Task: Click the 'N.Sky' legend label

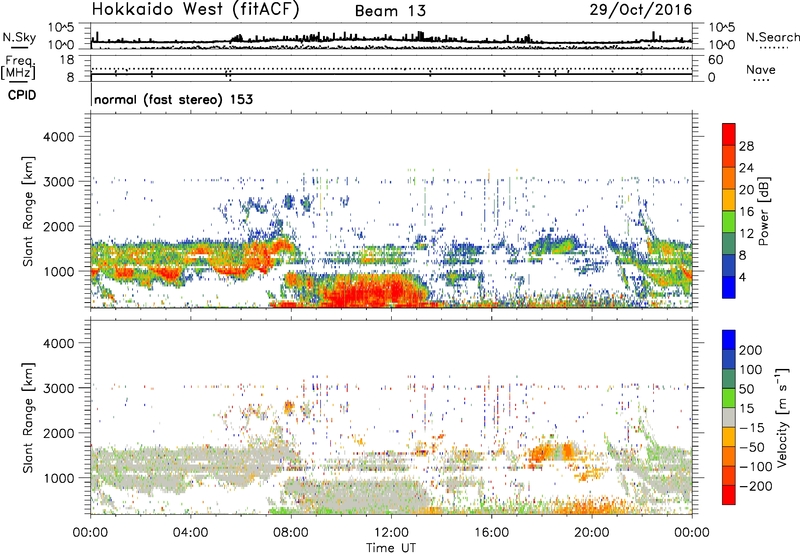Action: pyautogui.click(x=19, y=37)
